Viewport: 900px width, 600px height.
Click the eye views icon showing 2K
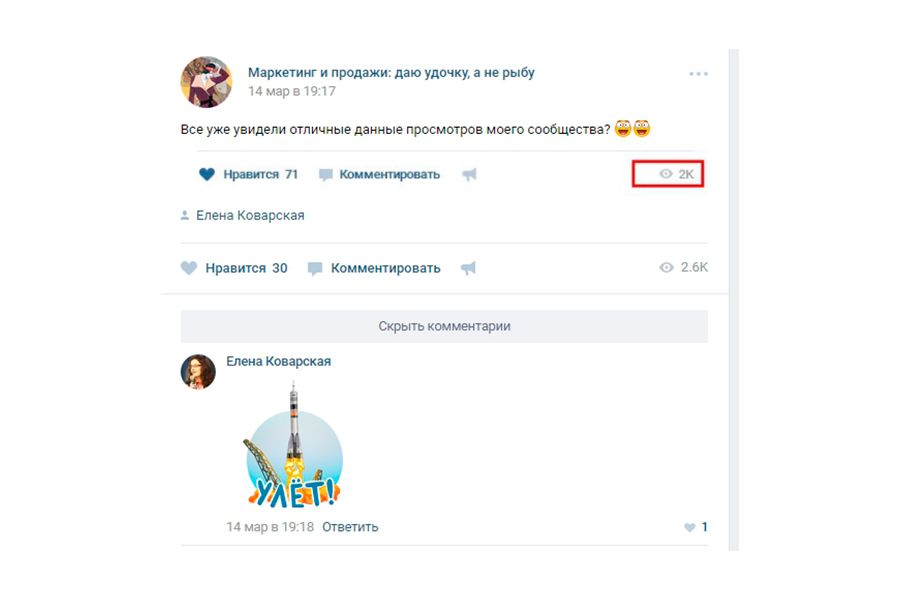pyautogui.click(x=666, y=174)
